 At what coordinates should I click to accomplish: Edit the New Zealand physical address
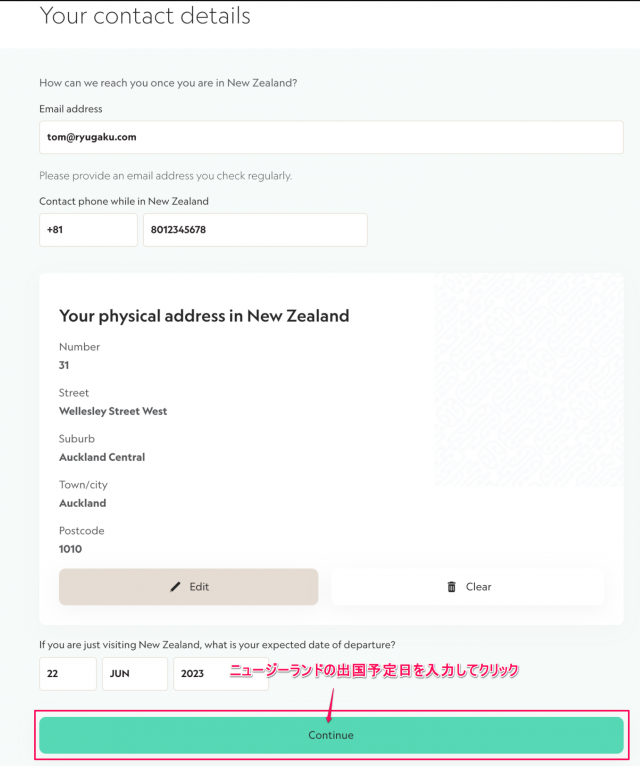point(189,587)
